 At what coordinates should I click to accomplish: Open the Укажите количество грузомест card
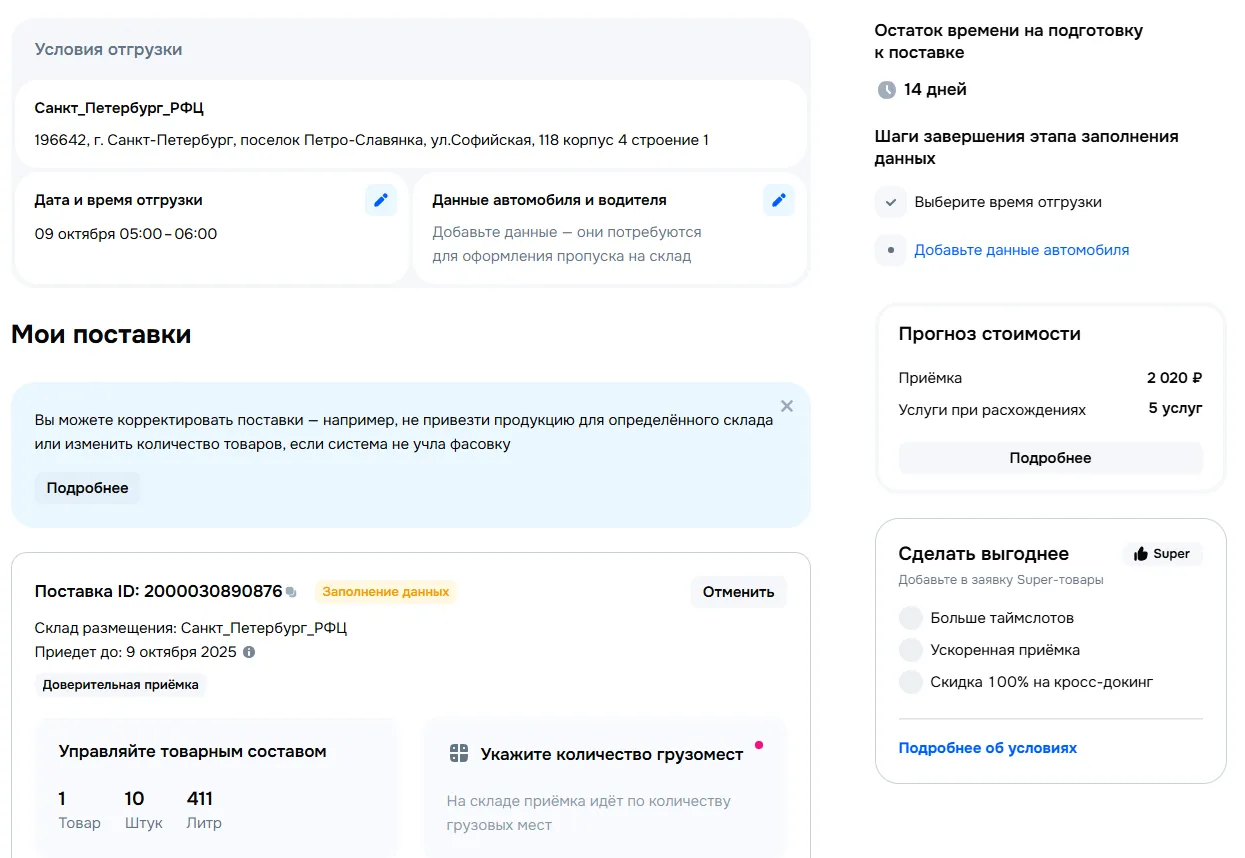(604, 787)
